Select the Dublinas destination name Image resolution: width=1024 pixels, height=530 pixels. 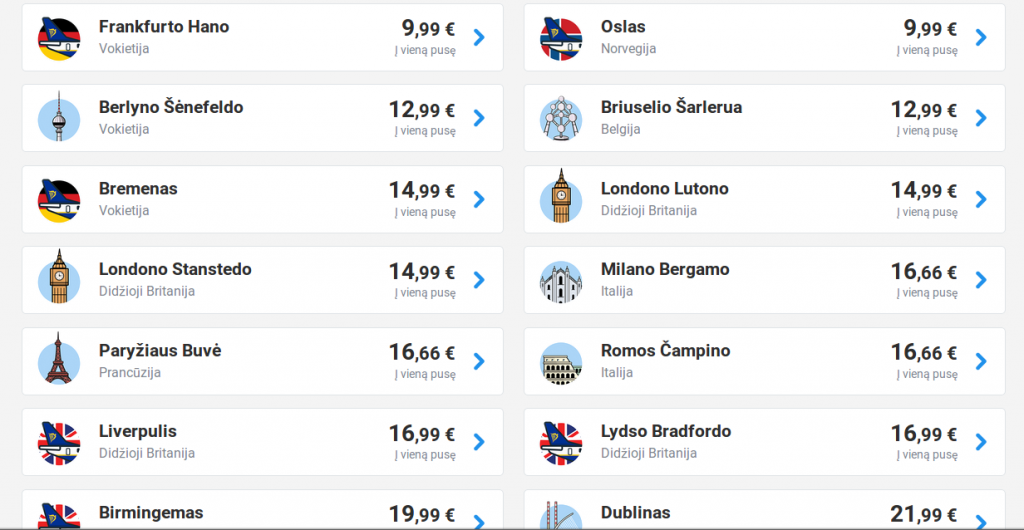[x=635, y=512]
